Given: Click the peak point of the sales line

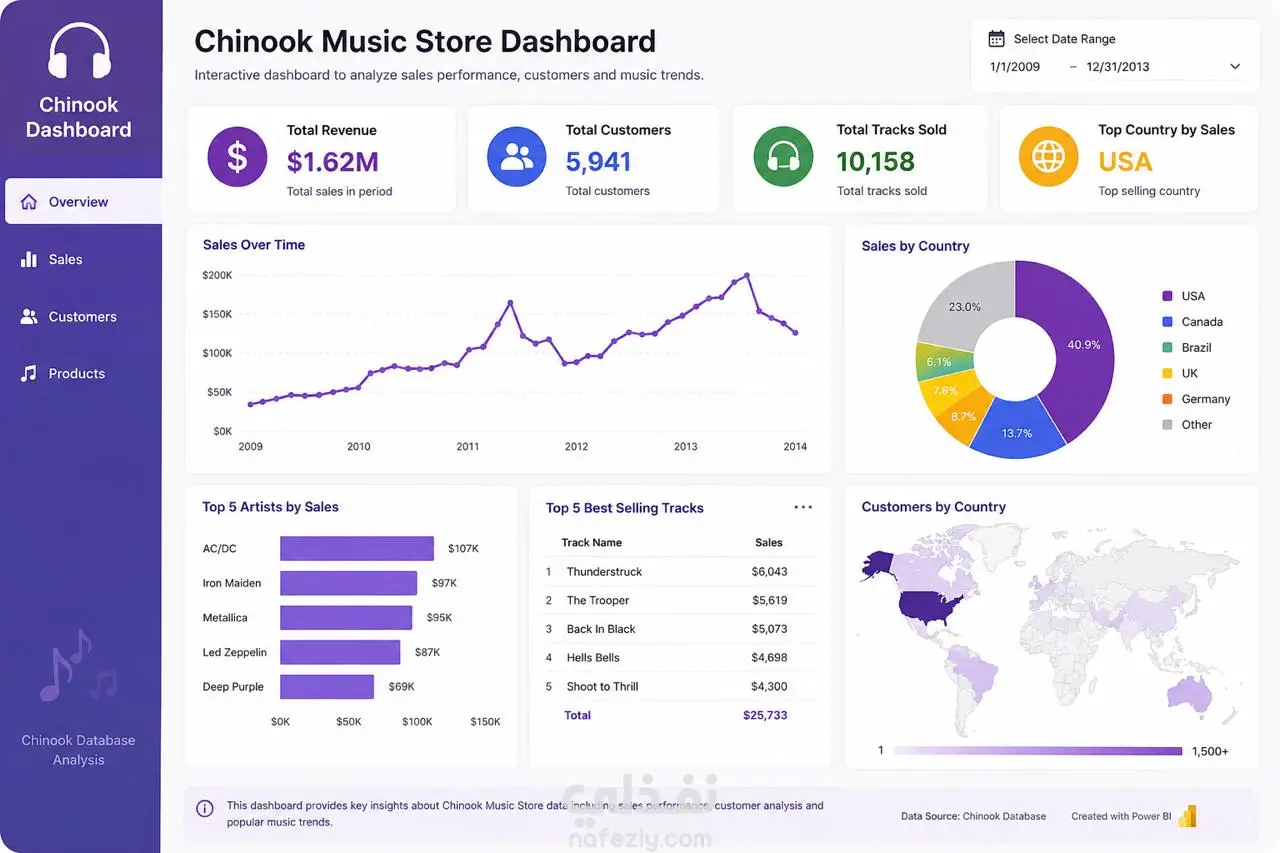Looking at the screenshot, I should 746,275.
